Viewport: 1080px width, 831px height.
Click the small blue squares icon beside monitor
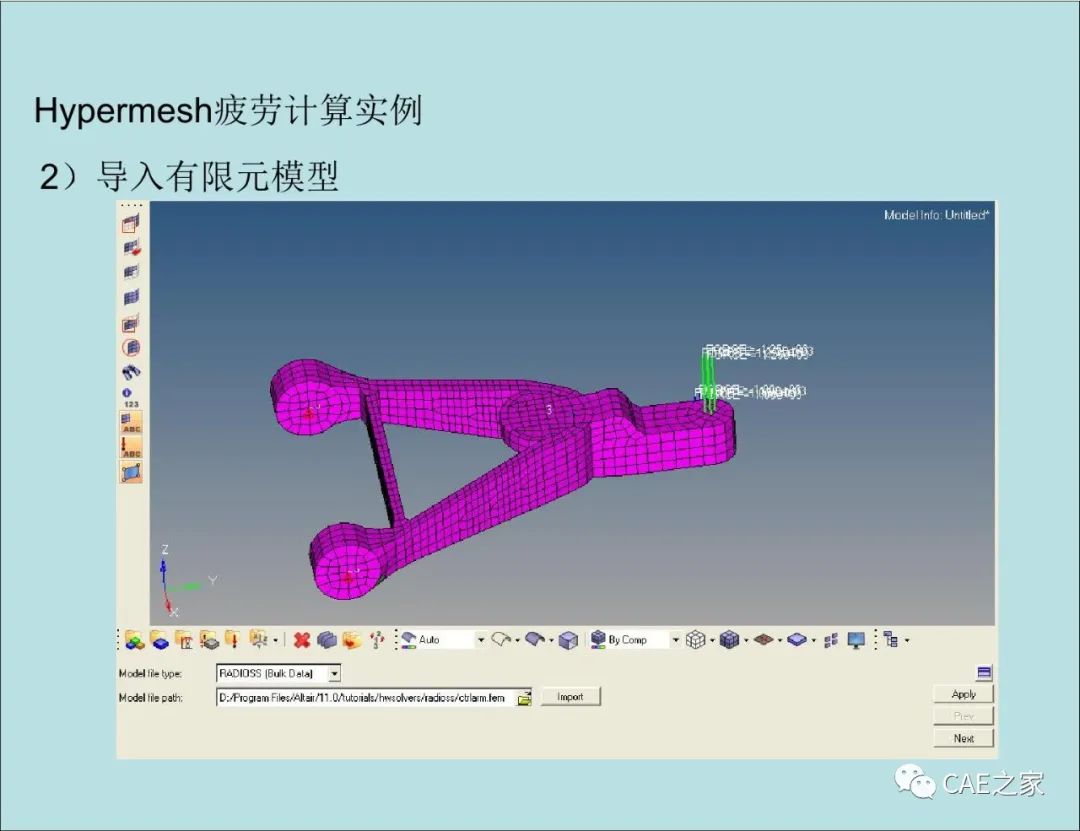[831, 640]
